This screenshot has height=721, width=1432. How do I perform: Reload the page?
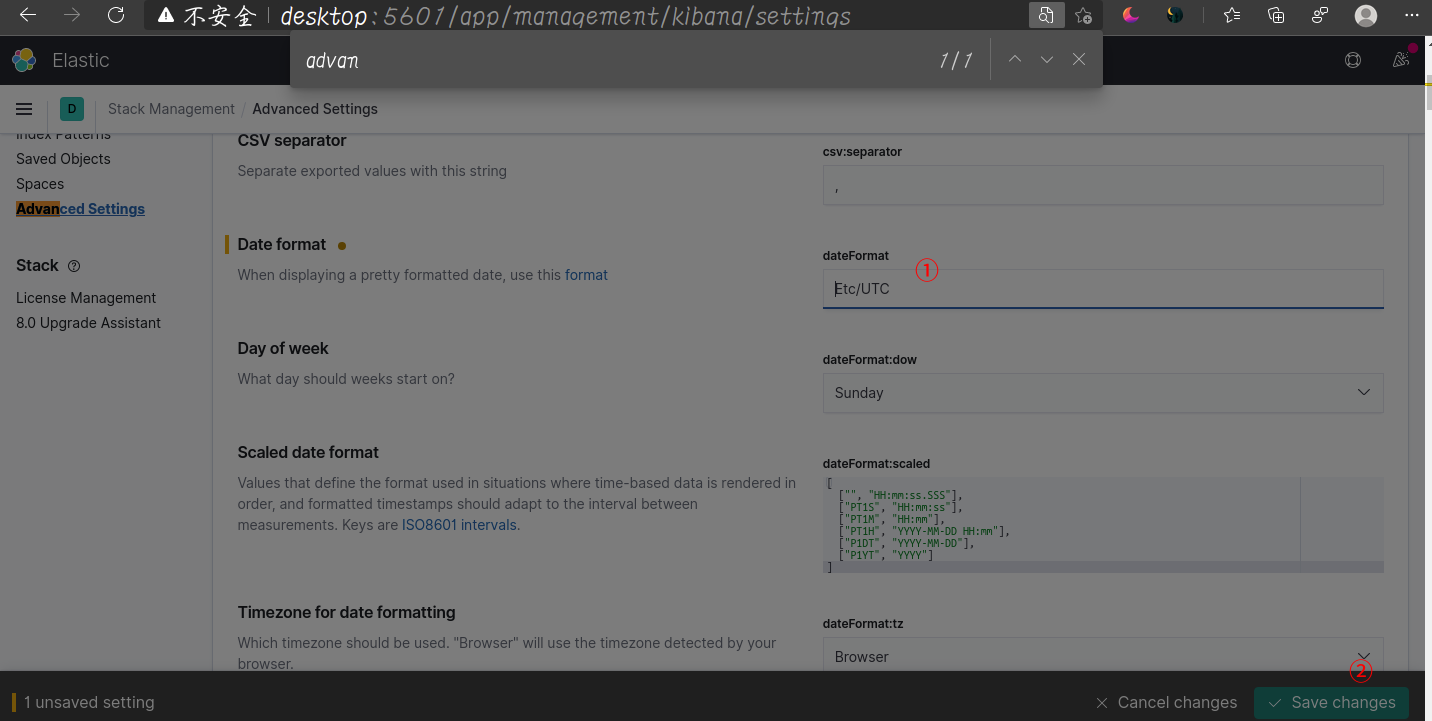pyautogui.click(x=115, y=15)
